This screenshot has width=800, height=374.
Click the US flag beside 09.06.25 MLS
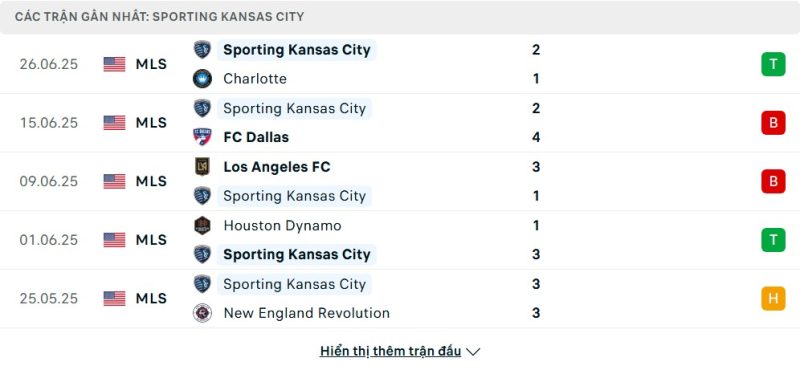coord(114,182)
